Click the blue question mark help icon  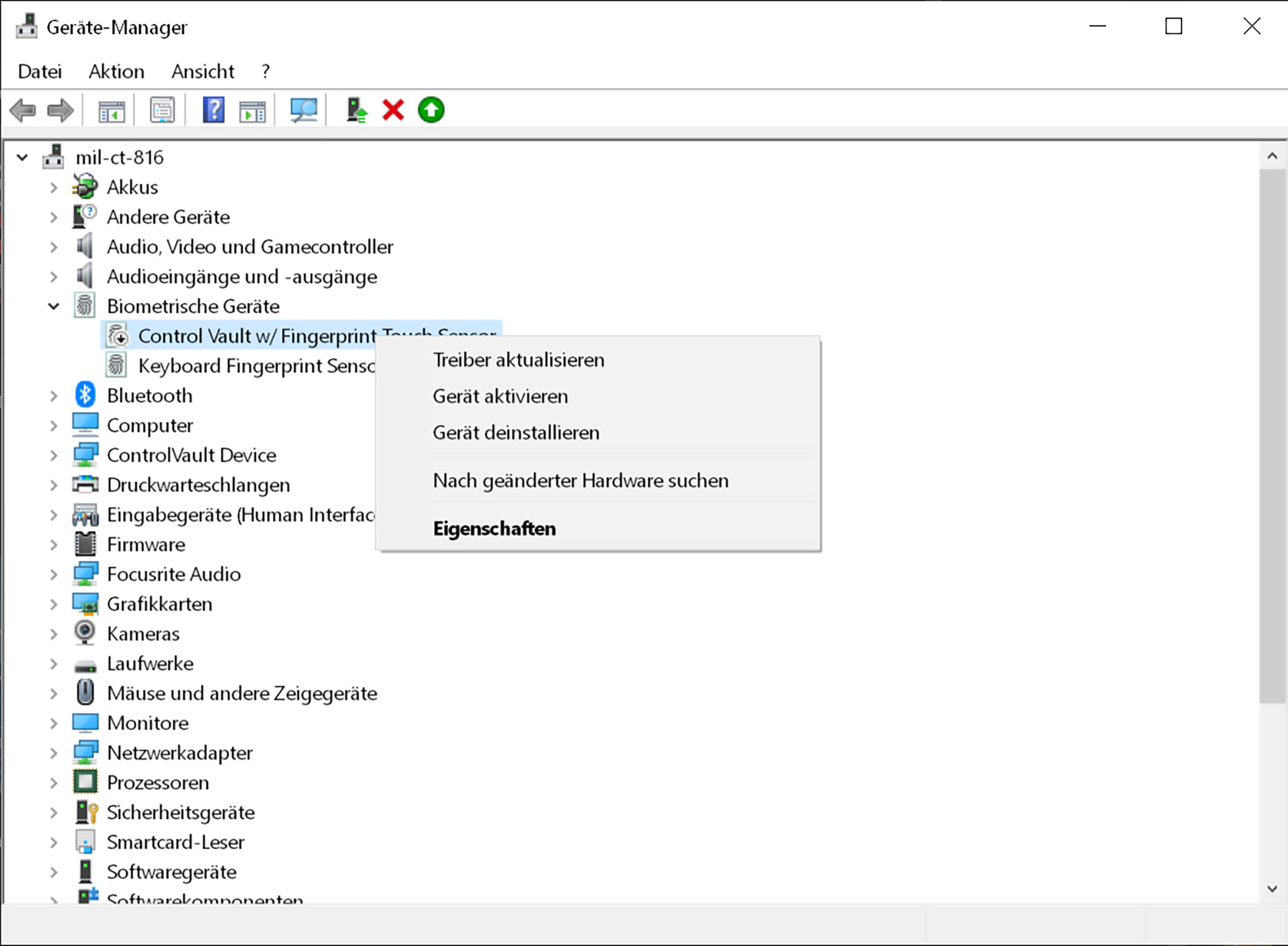213,110
